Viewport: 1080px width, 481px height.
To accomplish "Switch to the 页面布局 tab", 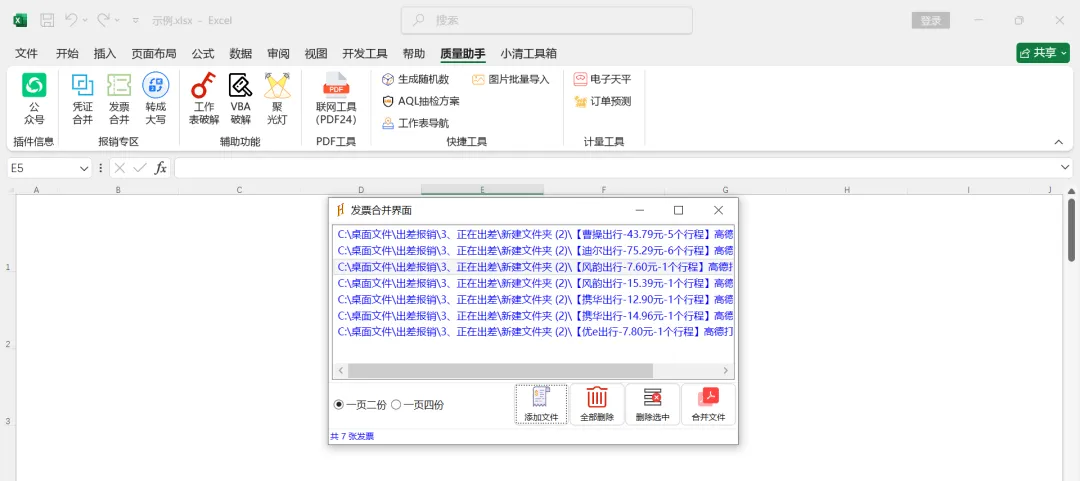I will pyautogui.click(x=154, y=54).
